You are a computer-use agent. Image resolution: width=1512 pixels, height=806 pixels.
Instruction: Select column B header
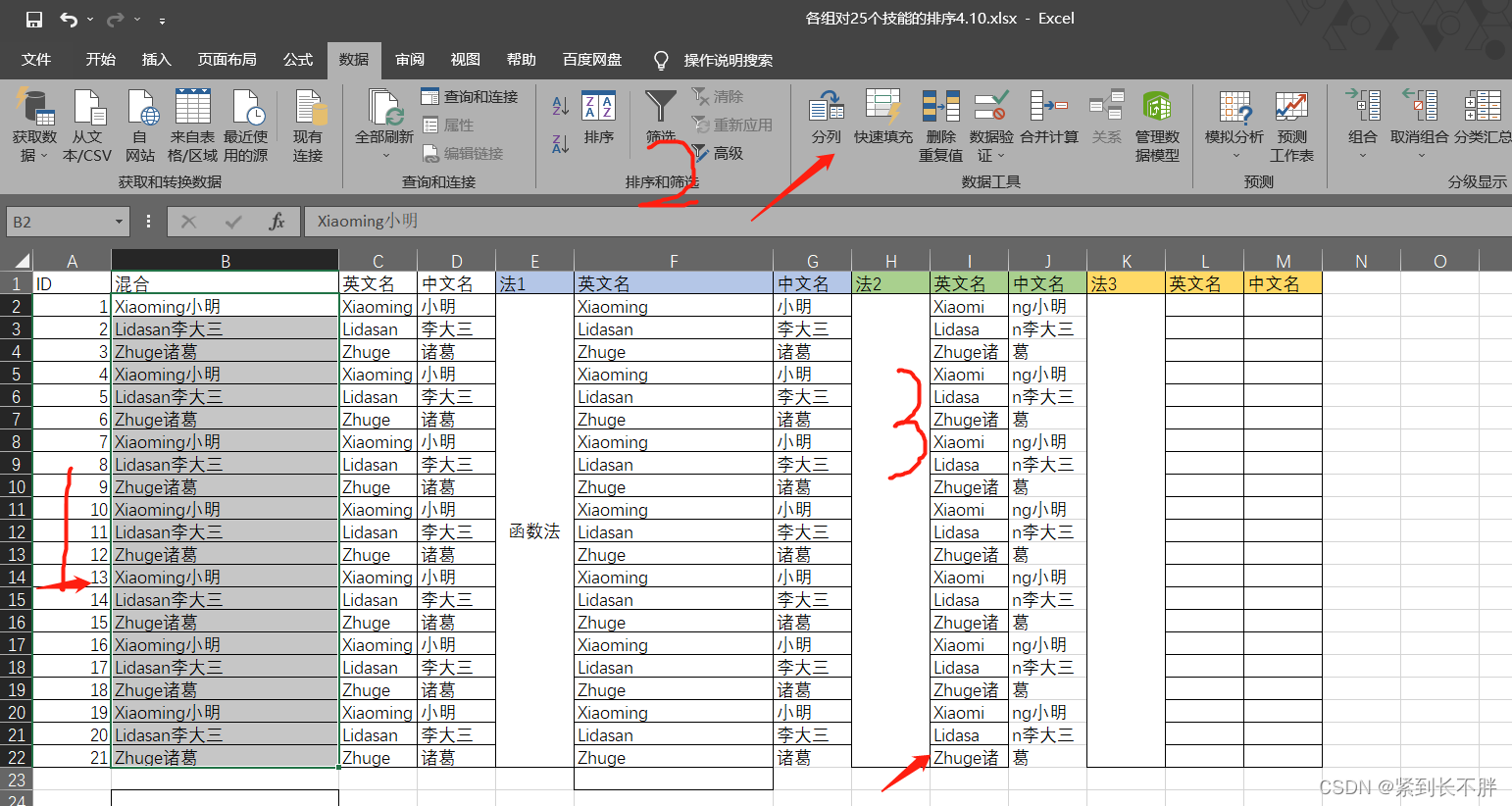[x=226, y=261]
